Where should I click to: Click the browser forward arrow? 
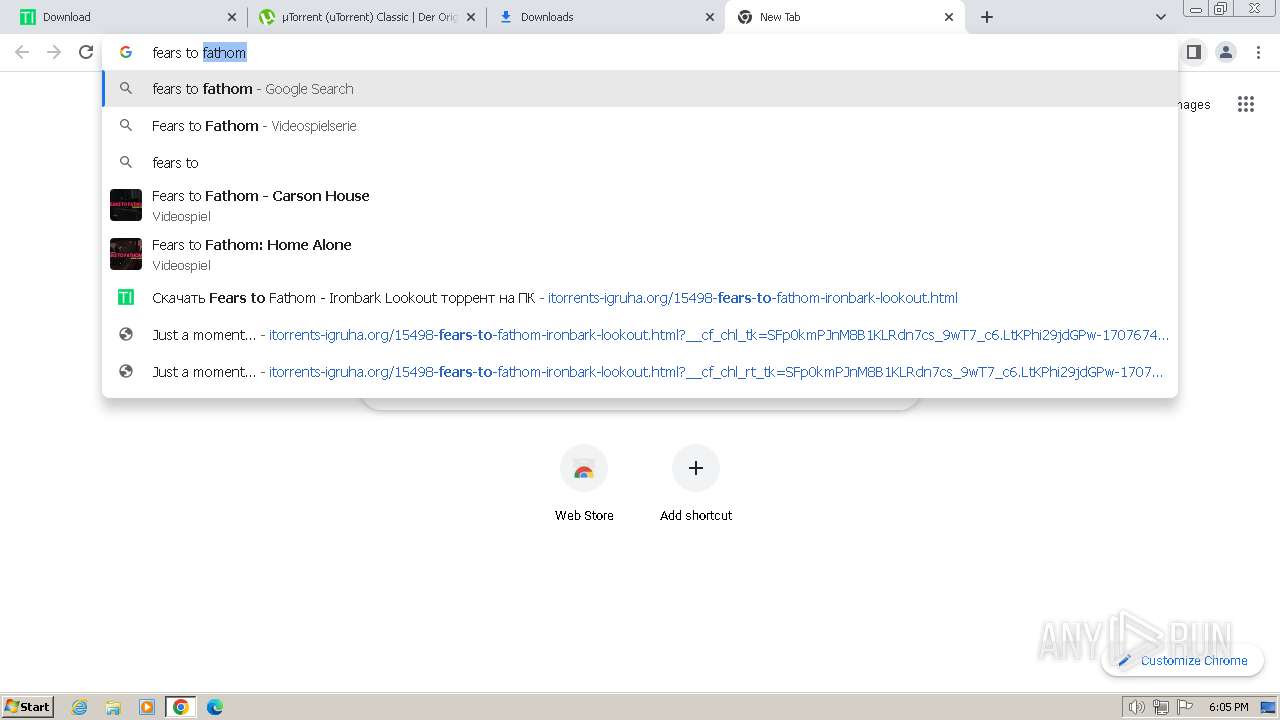click(54, 52)
